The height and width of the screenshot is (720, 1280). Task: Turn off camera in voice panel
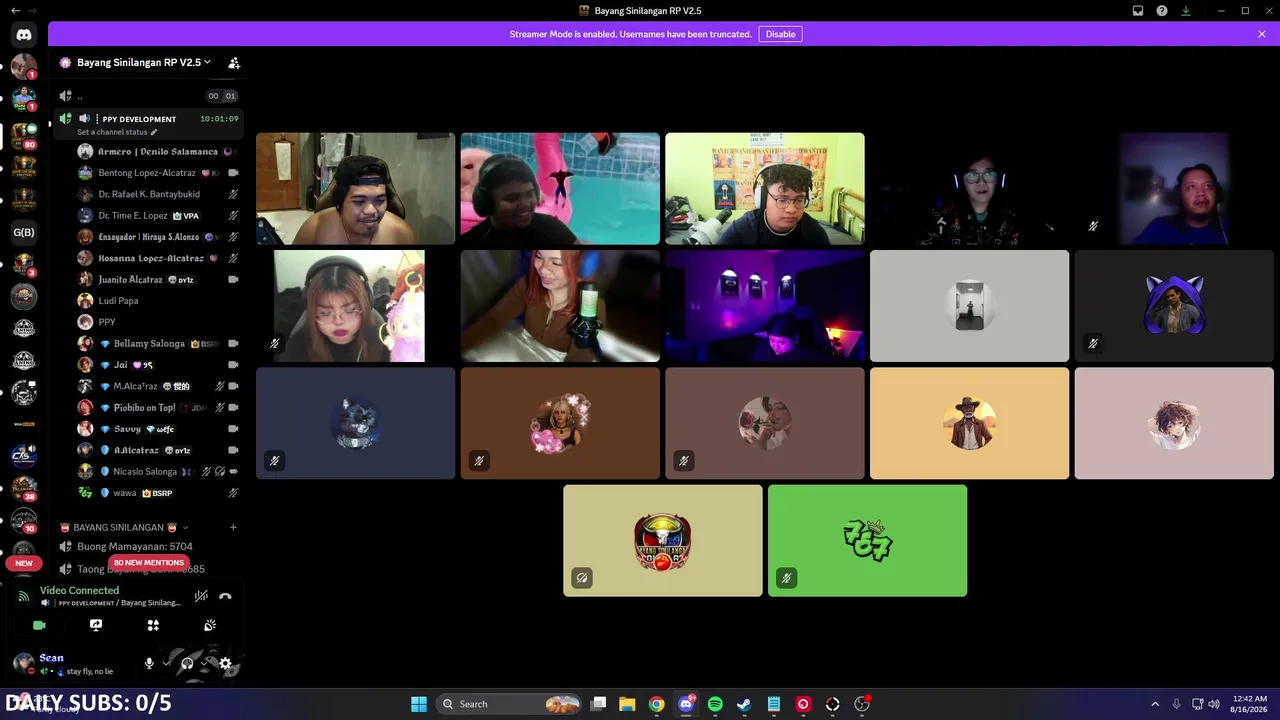pyautogui.click(x=39, y=625)
